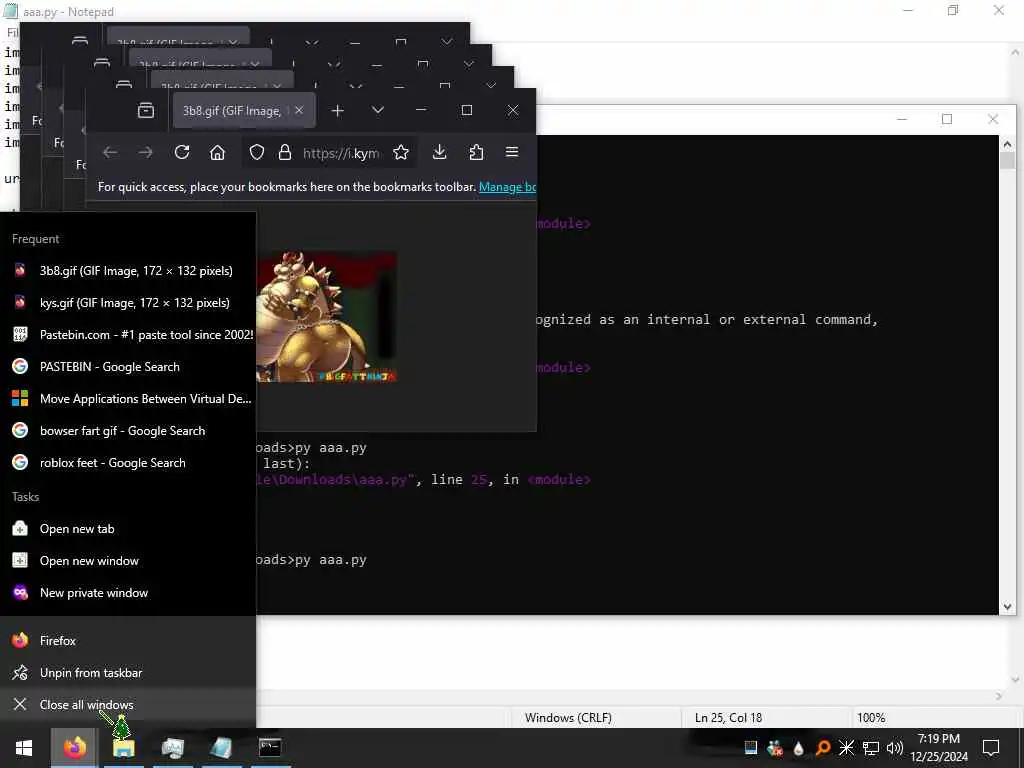Open 3b8.gif entry in the Frequent list
This screenshot has width=1024, height=768.
pos(128,270)
